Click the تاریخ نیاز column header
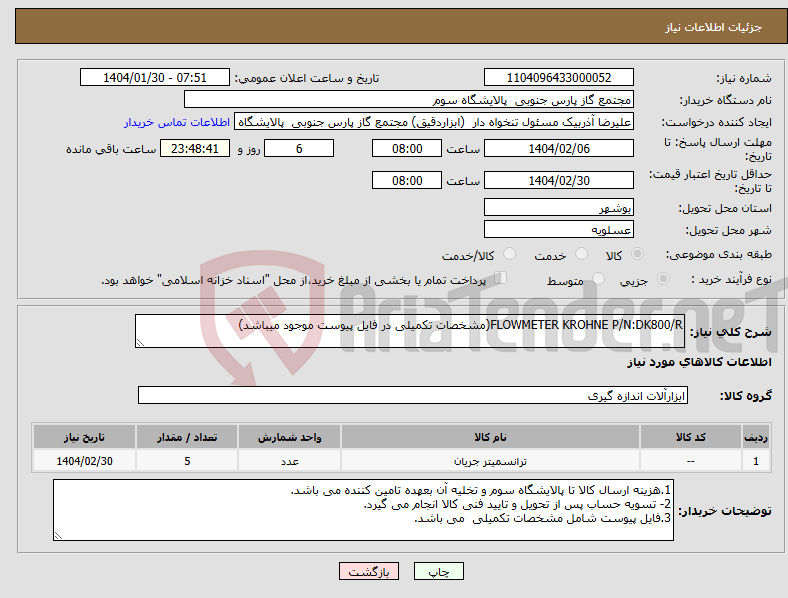788x598 pixels. (x=84, y=437)
